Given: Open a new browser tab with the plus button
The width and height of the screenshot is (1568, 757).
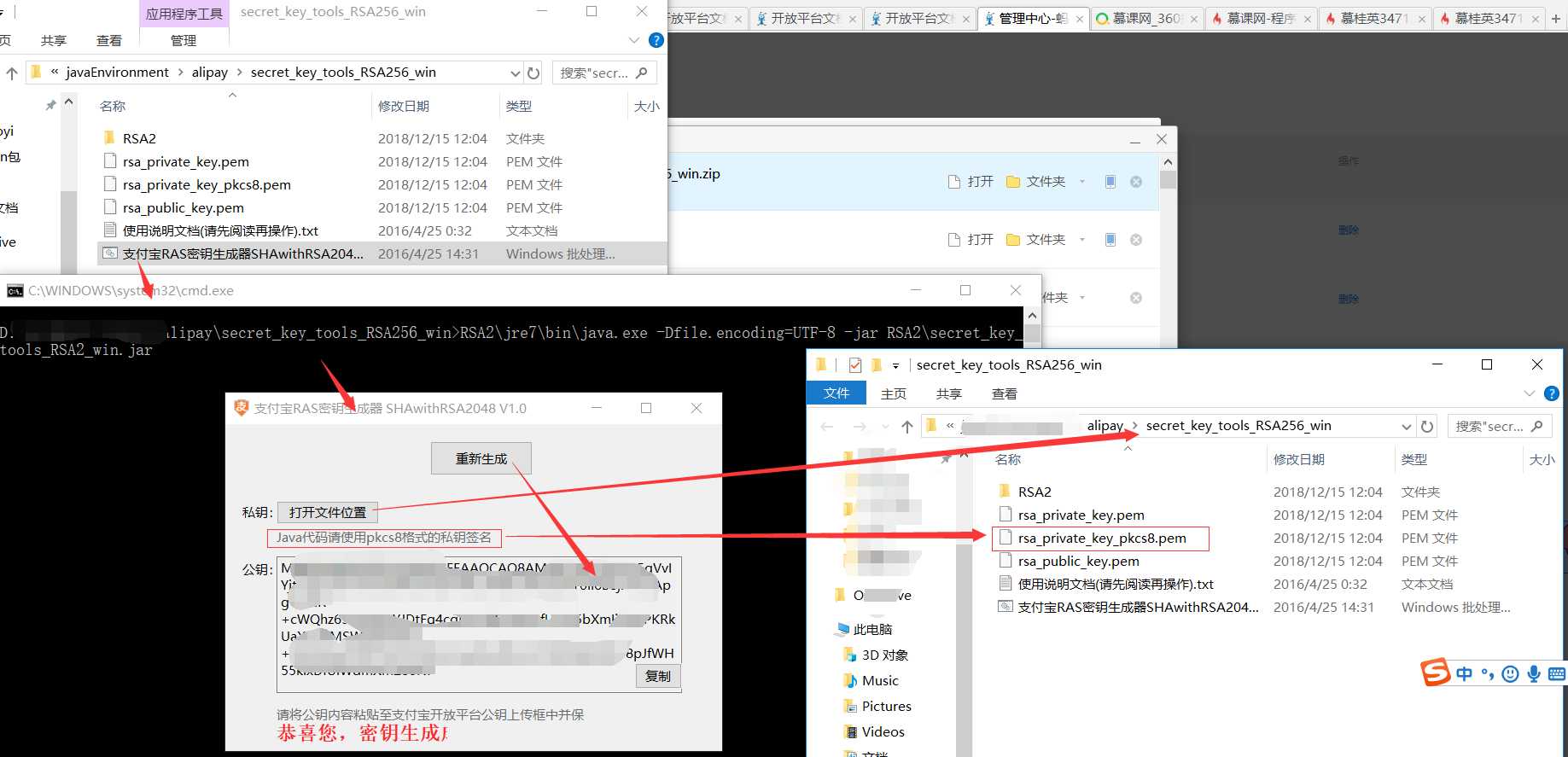Looking at the screenshot, I should (1556, 19).
